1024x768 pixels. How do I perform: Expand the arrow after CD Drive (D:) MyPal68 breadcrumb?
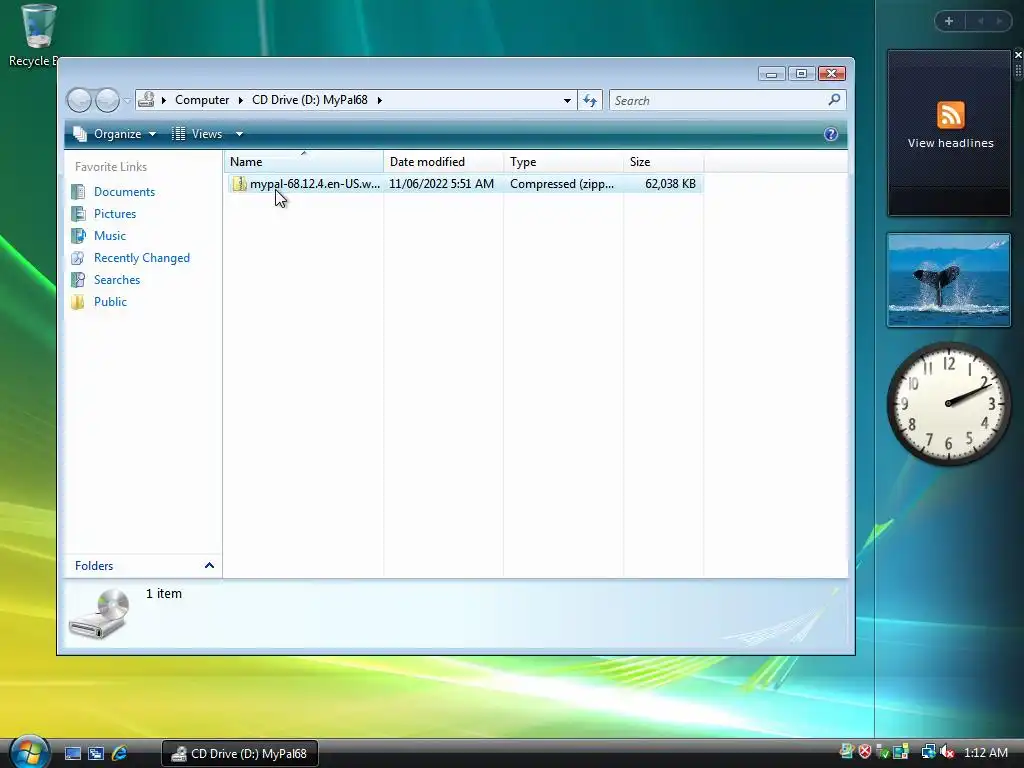pos(379,100)
